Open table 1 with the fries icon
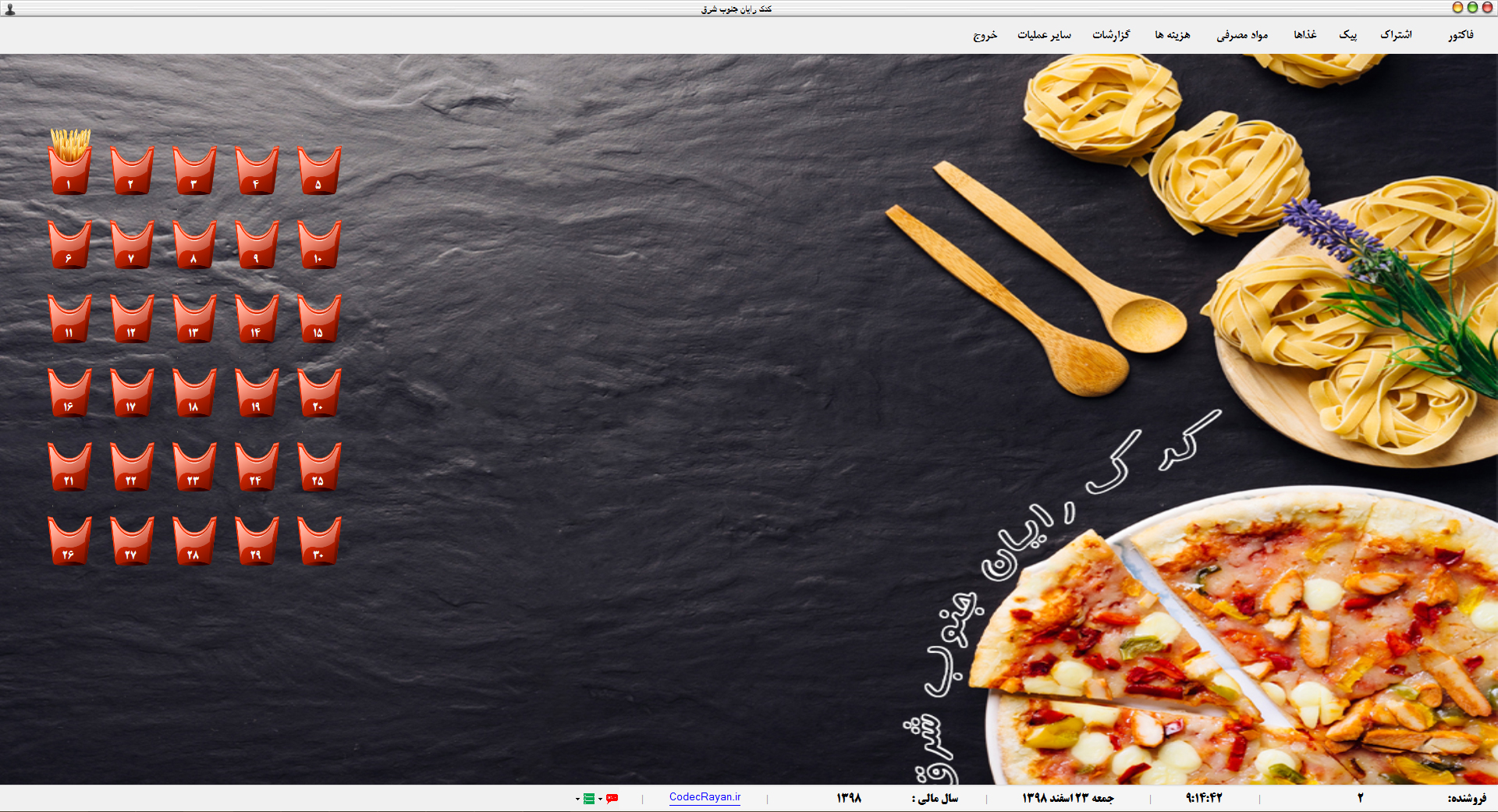Image resolution: width=1498 pixels, height=812 pixels. [69, 162]
